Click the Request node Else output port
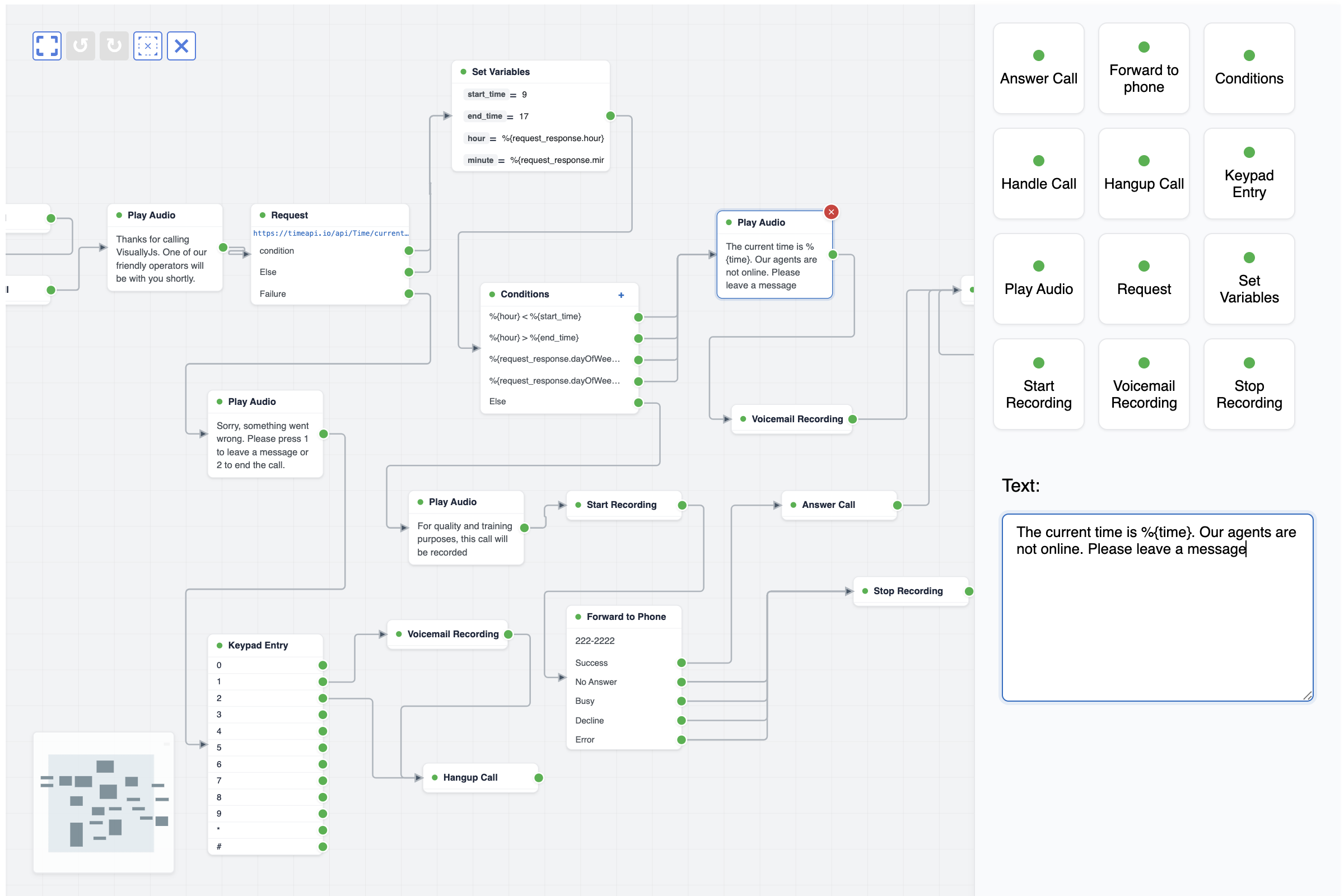The image size is (1344, 896). tap(410, 273)
